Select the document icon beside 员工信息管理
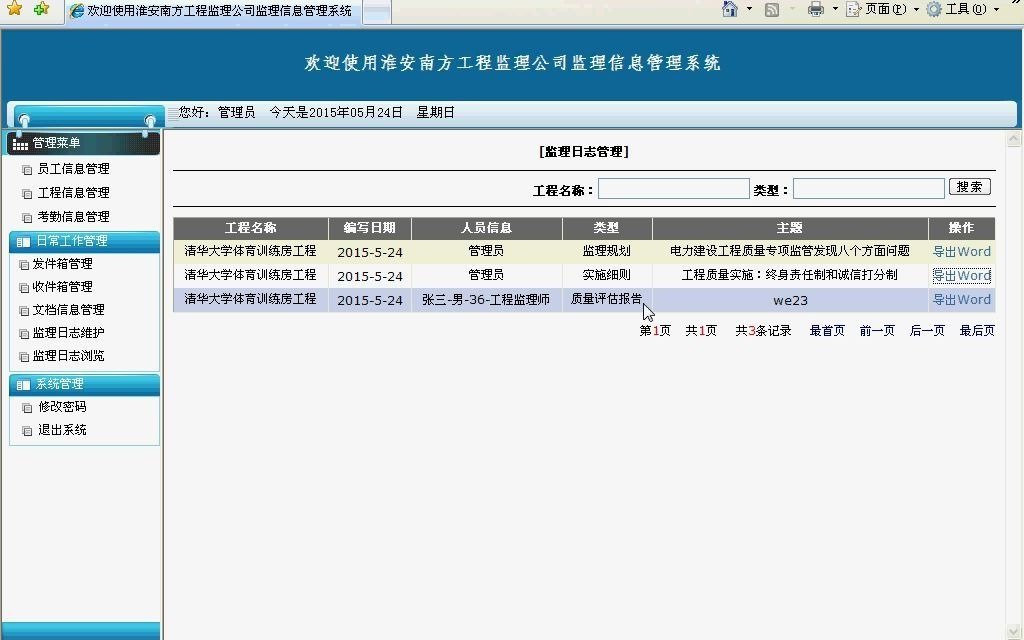The width and height of the screenshot is (1024, 640). (26, 168)
